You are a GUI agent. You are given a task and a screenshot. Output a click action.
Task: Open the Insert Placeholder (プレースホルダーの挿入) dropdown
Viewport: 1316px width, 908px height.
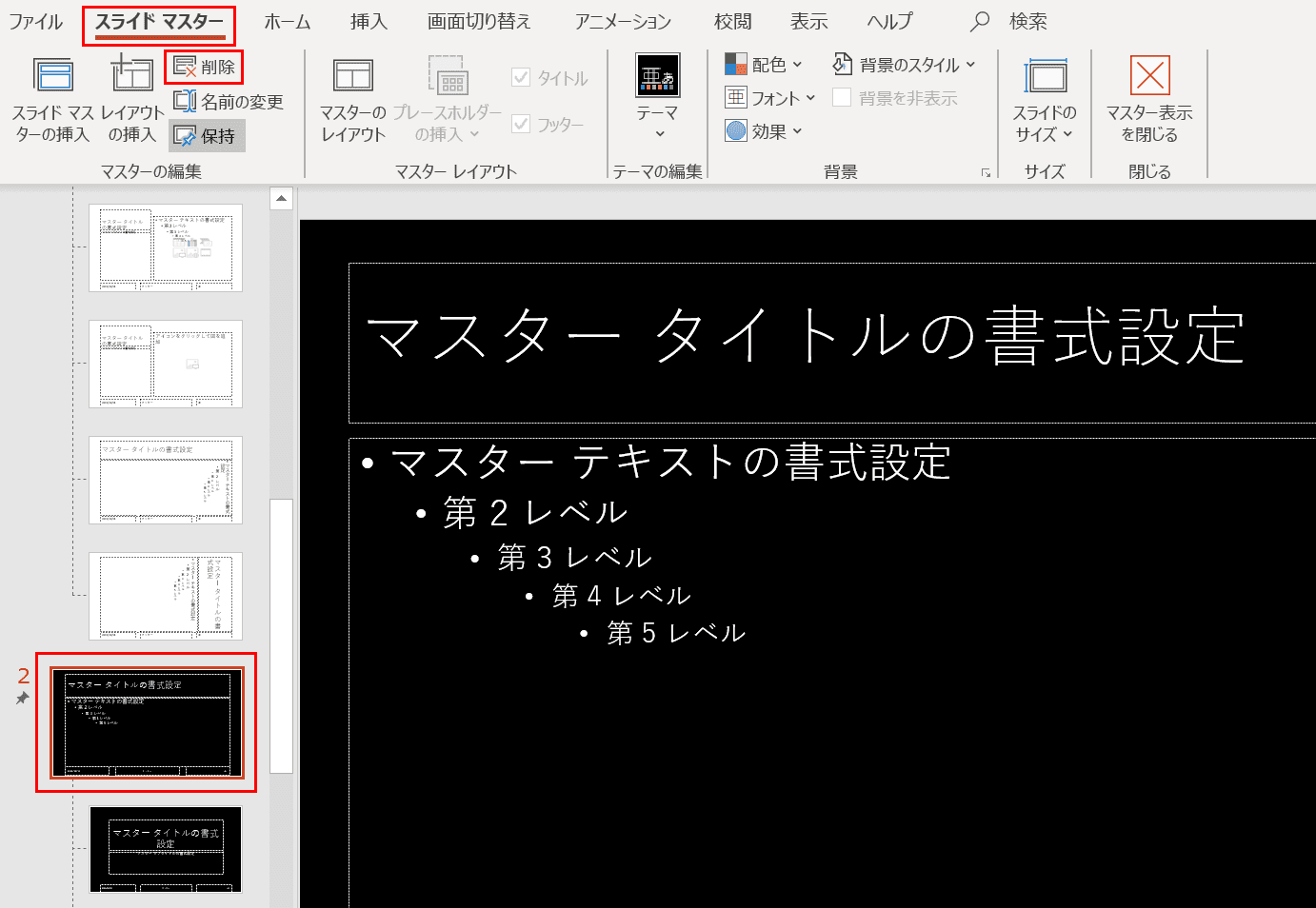click(447, 100)
